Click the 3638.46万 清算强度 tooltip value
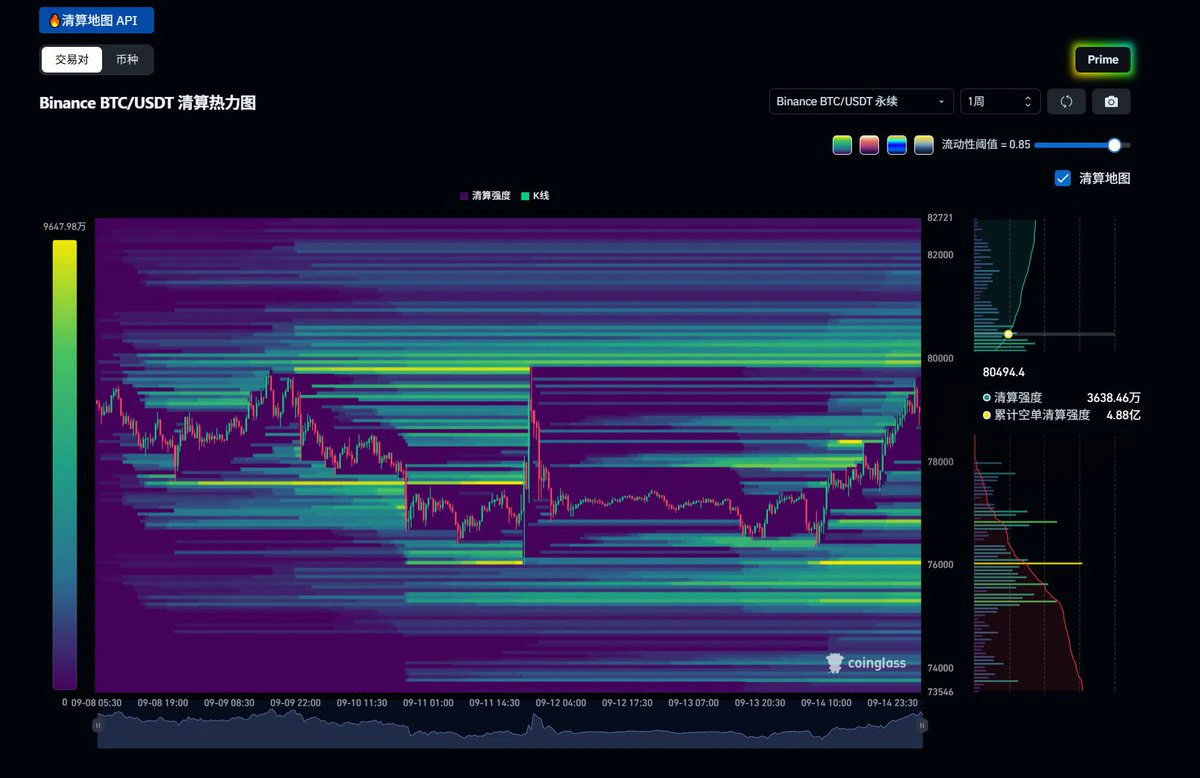Screen dimensions: 1200x778 1114,397
